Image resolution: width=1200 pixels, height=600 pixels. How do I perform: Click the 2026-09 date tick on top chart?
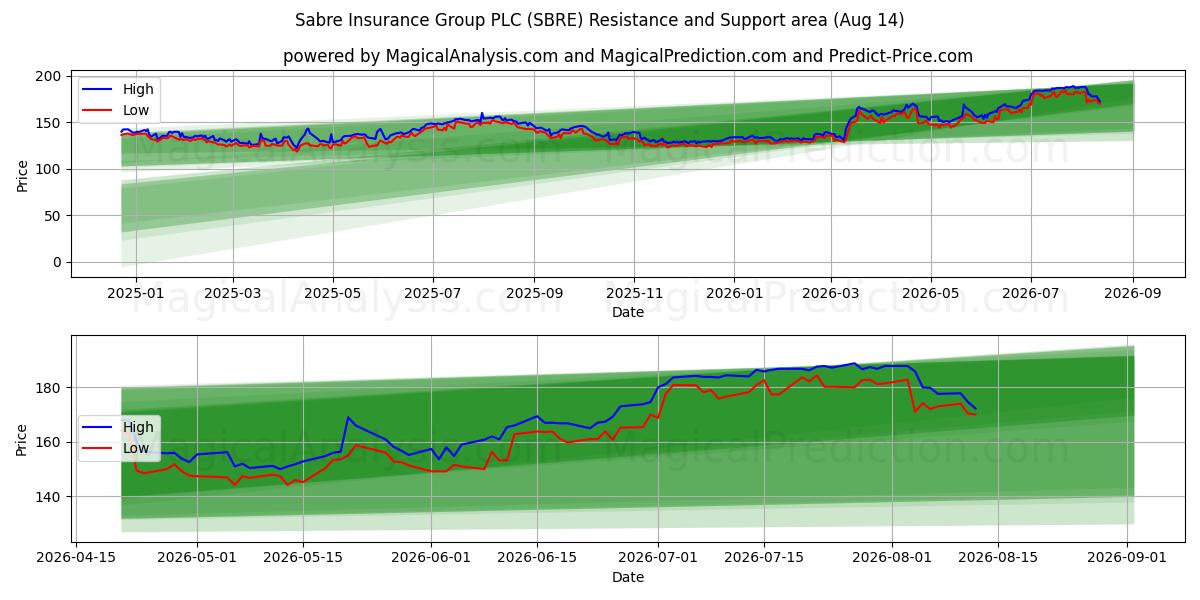click(1133, 294)
